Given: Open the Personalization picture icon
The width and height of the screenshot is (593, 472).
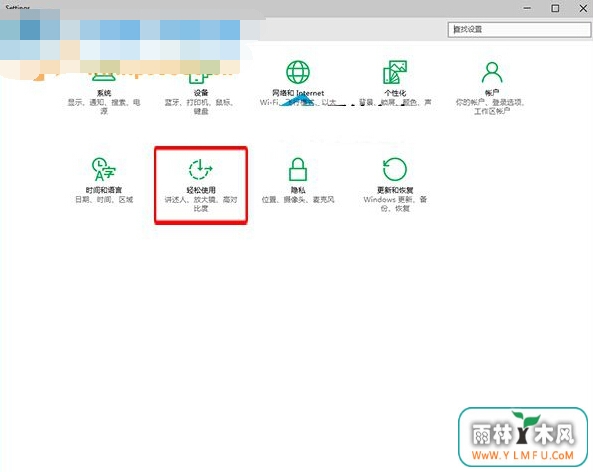Looking at the screenshot, I should (395, 72).
